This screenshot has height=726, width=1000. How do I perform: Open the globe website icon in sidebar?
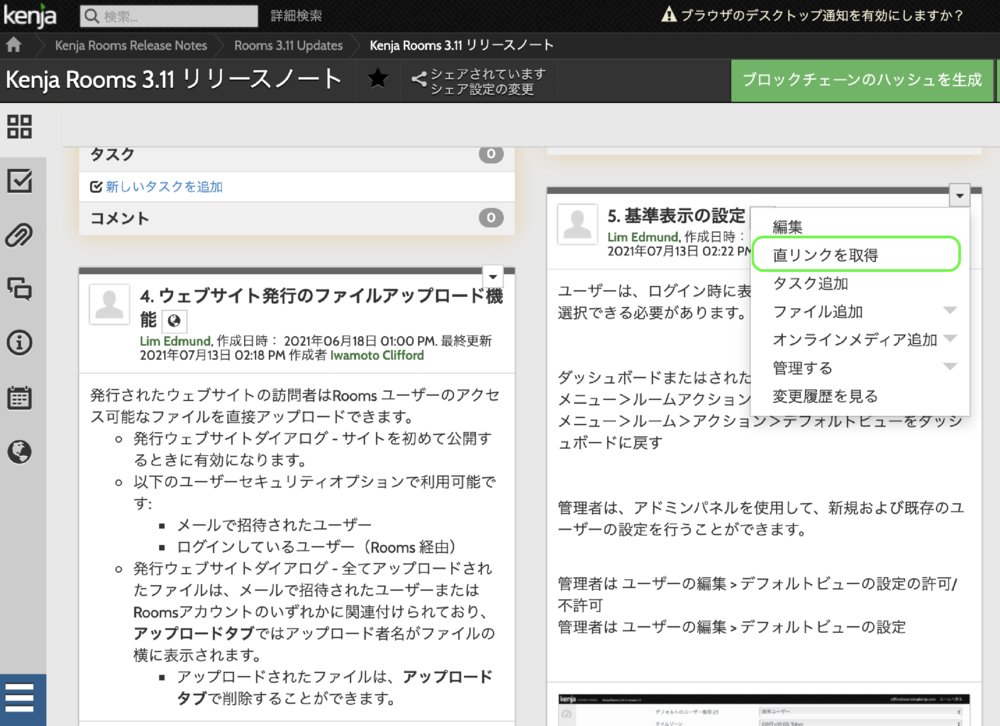tap(19, 451)
